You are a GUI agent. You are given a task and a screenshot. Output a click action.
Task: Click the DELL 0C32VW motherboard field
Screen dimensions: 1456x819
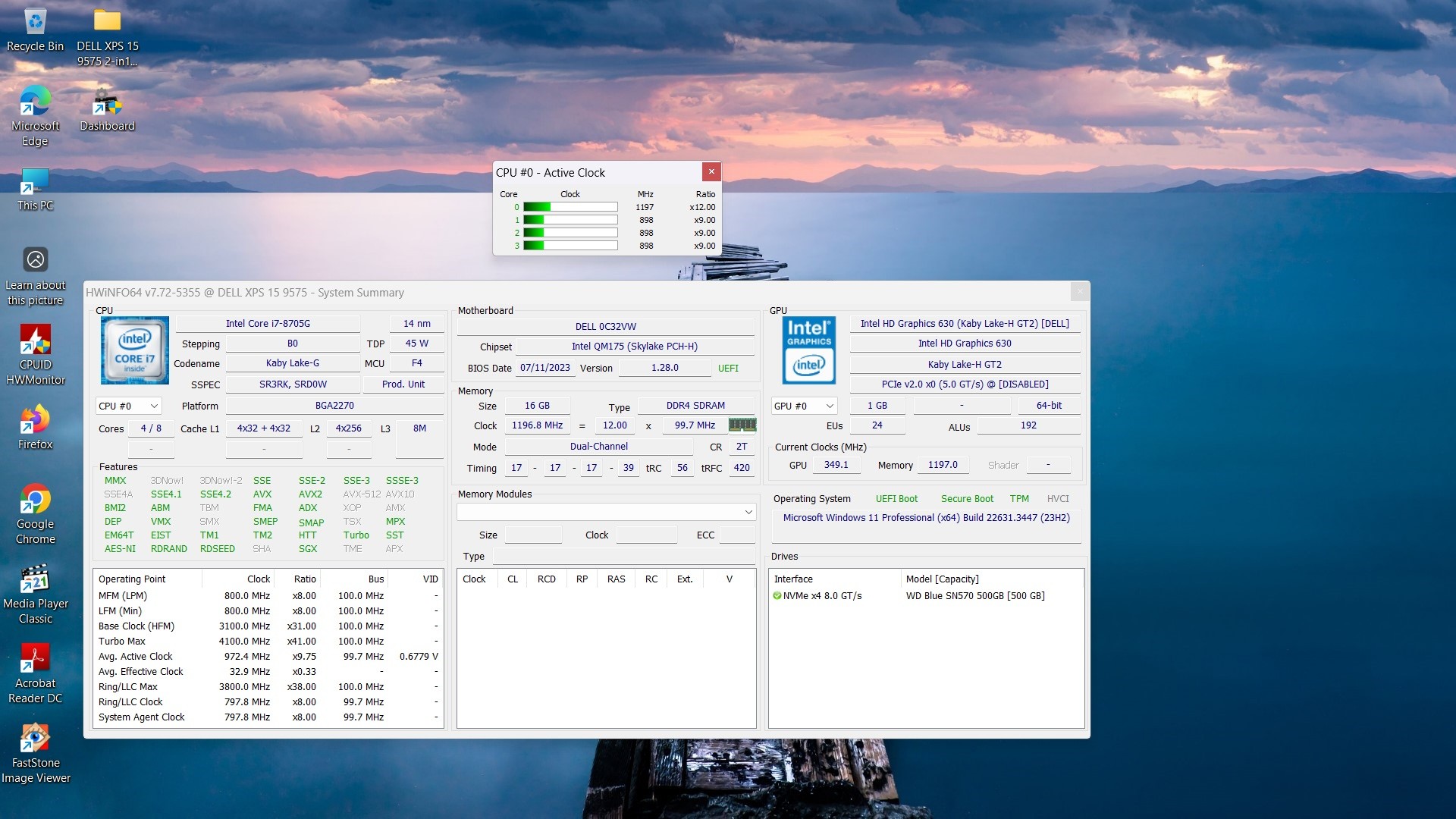[605, 327]
